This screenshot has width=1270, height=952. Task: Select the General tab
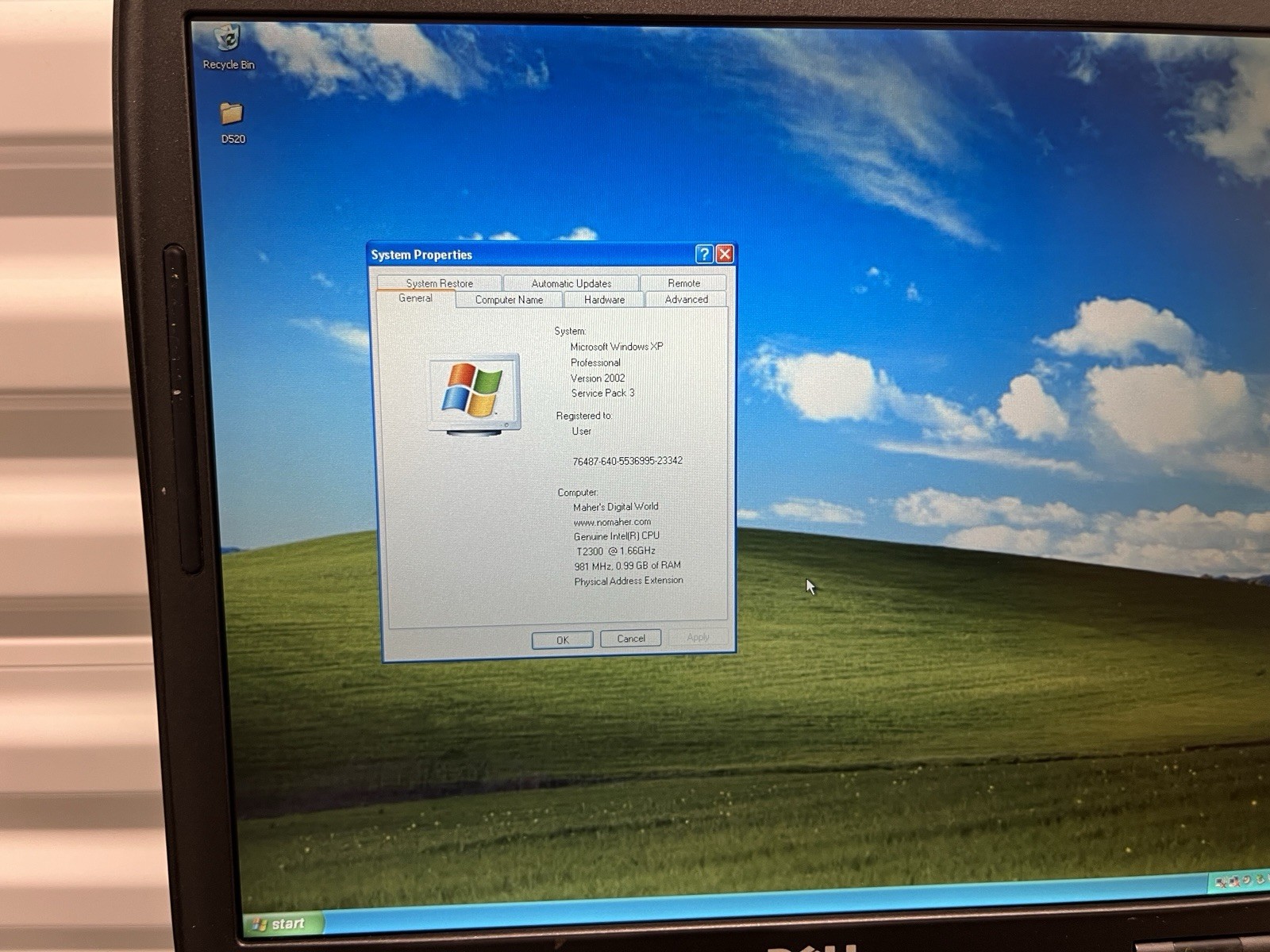tap(415, 298)
